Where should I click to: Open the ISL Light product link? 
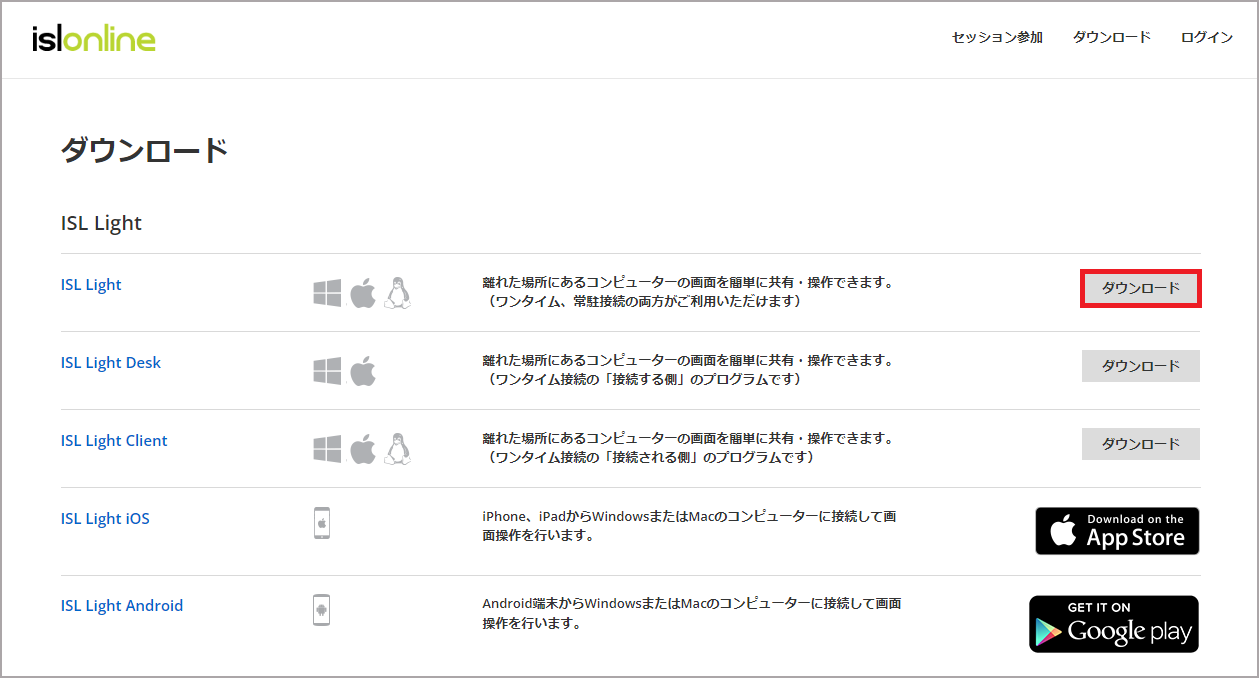coord(91,285)
